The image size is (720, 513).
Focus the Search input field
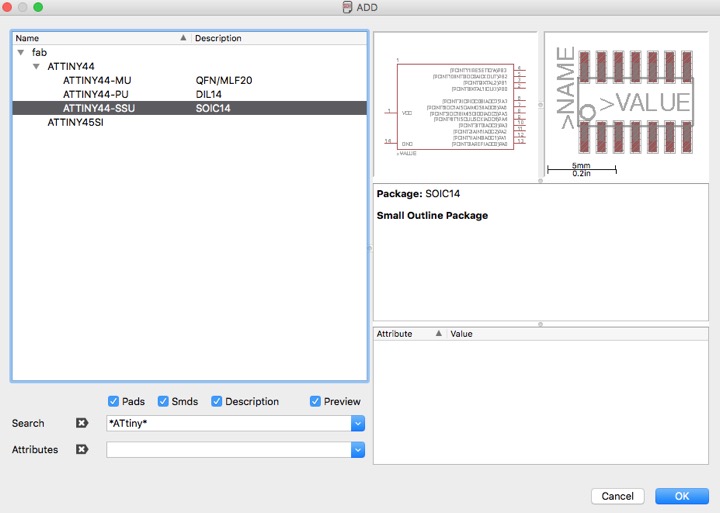[229, 423]
